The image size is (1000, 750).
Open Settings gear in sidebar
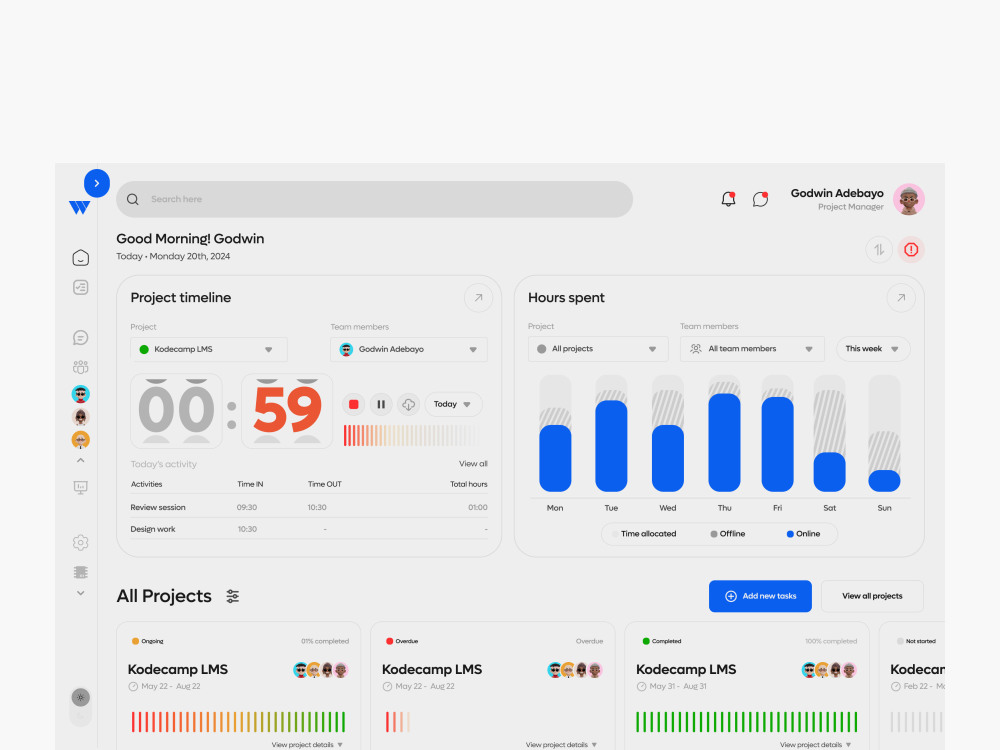pos(80,543)
